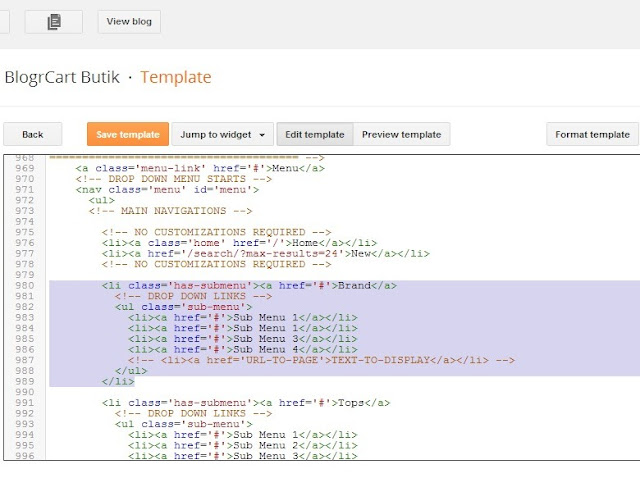
Task: Click the DROP DOWN LINKS comment on line 981
Action: click(193, 296)
